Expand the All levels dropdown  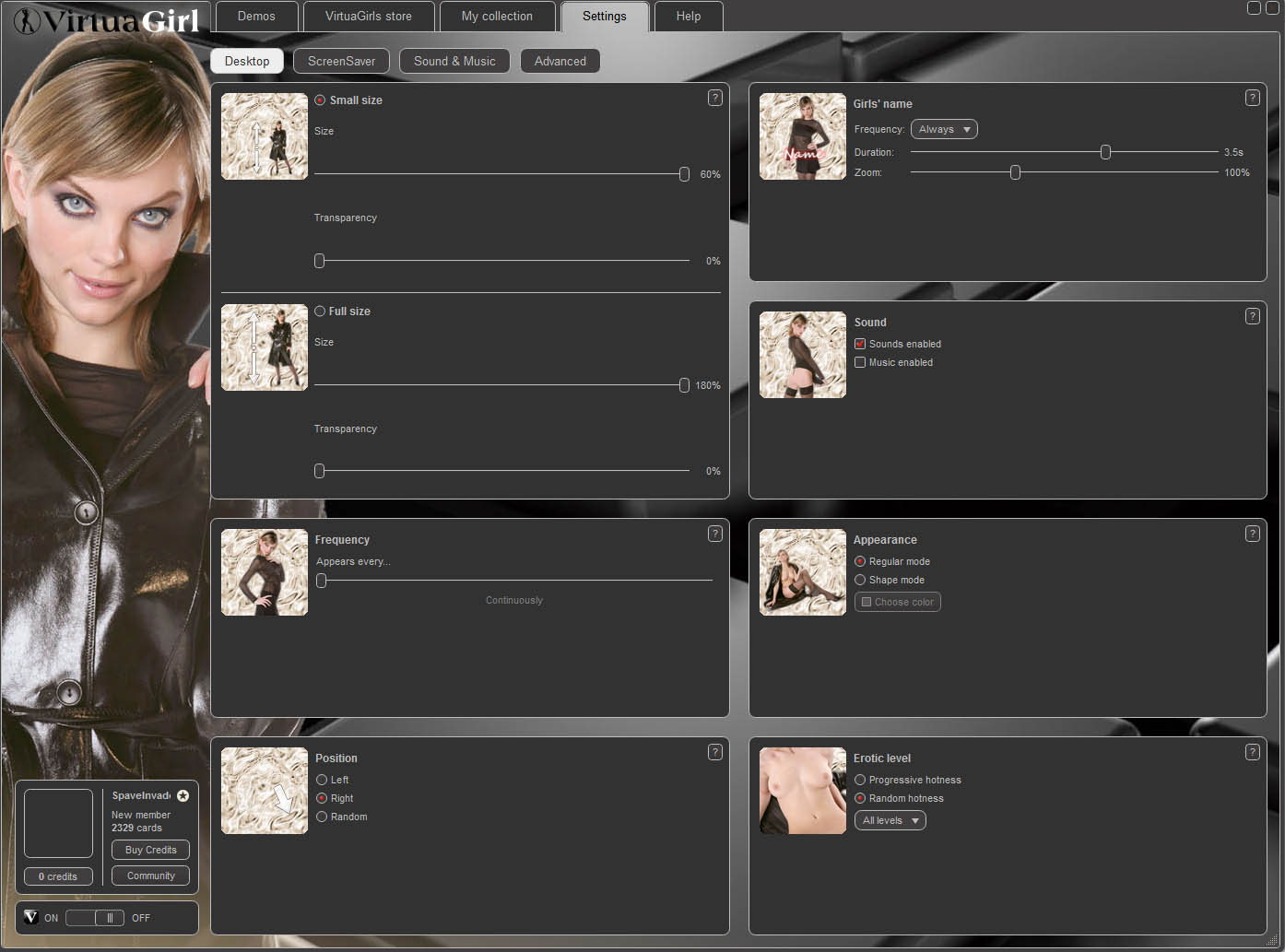click(890, 820)
